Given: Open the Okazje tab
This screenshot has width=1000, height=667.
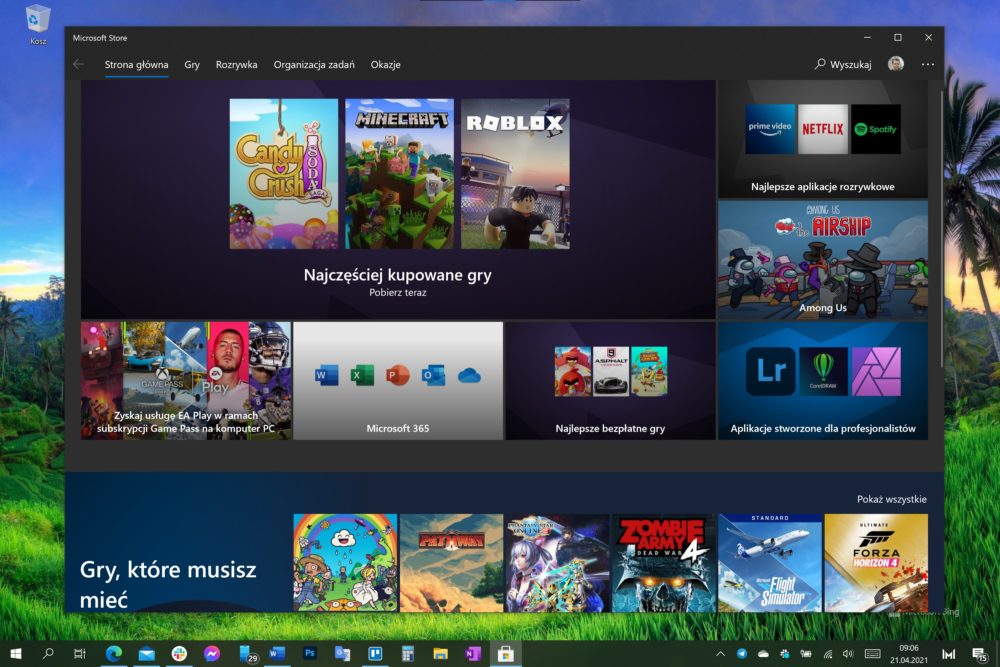Looking at the screenshot, I should 386,64.
